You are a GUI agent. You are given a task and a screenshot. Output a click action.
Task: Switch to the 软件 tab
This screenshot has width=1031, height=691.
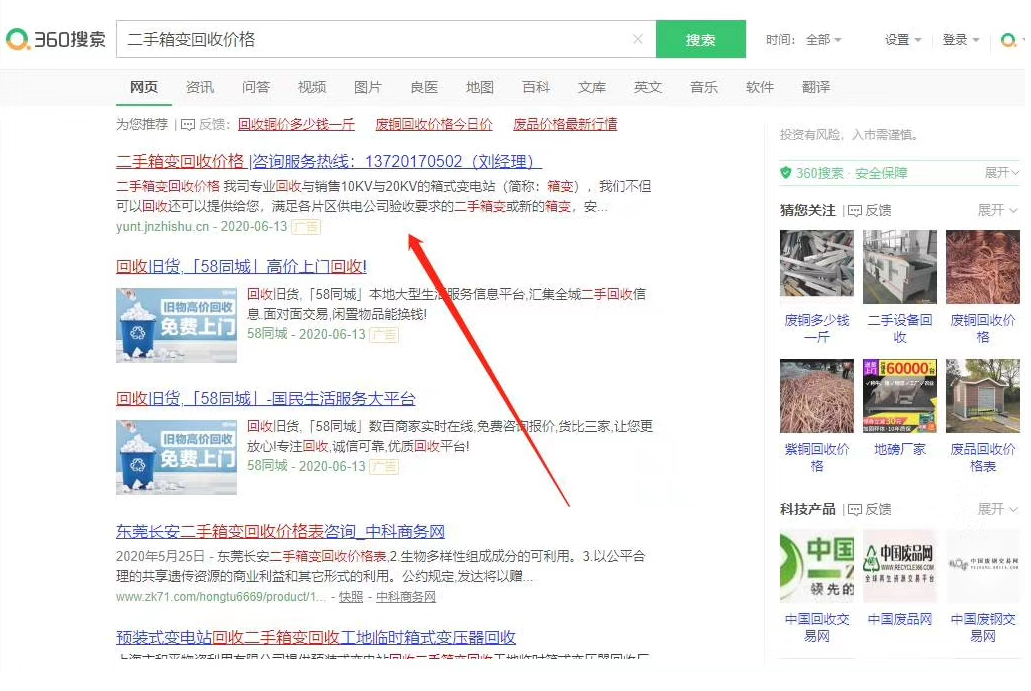coord(760,87)
